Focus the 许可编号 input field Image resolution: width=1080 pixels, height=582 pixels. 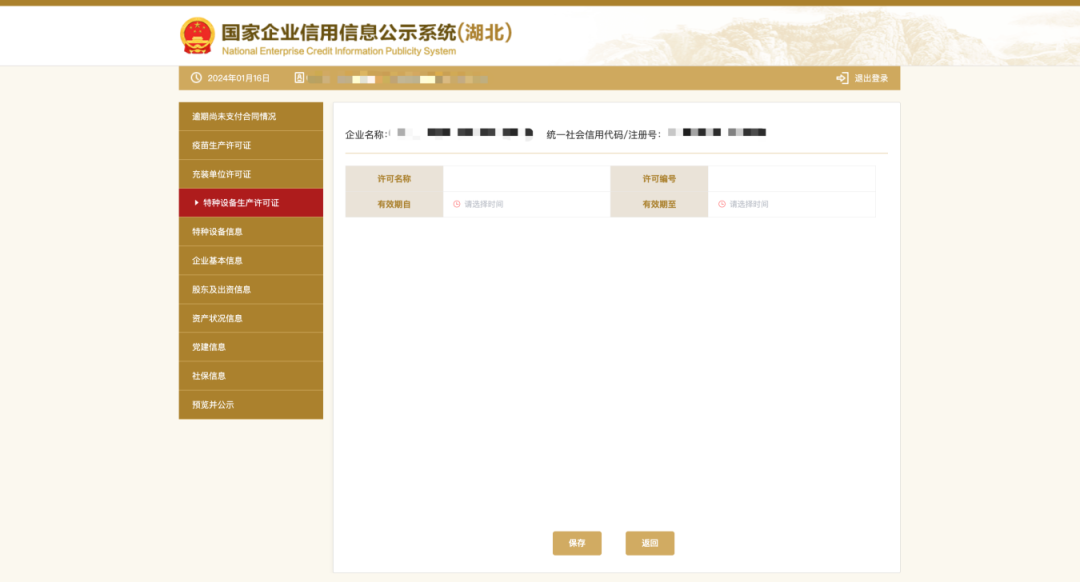click(790, 179)
